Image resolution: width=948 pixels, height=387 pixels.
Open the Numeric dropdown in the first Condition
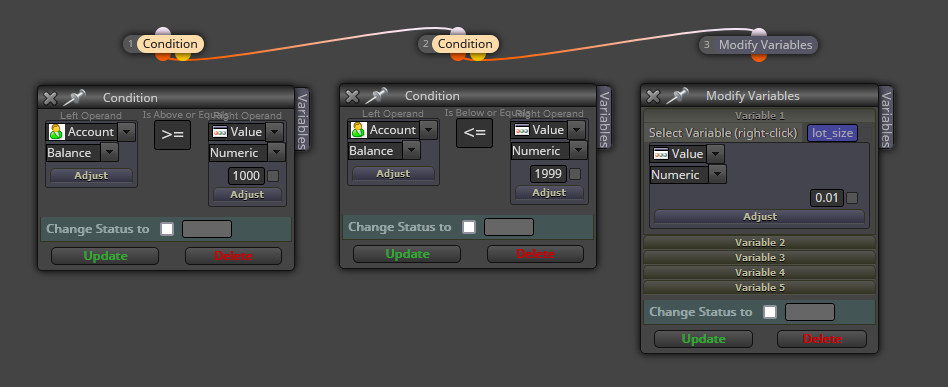pyautogui.click(x=276, y=153)
